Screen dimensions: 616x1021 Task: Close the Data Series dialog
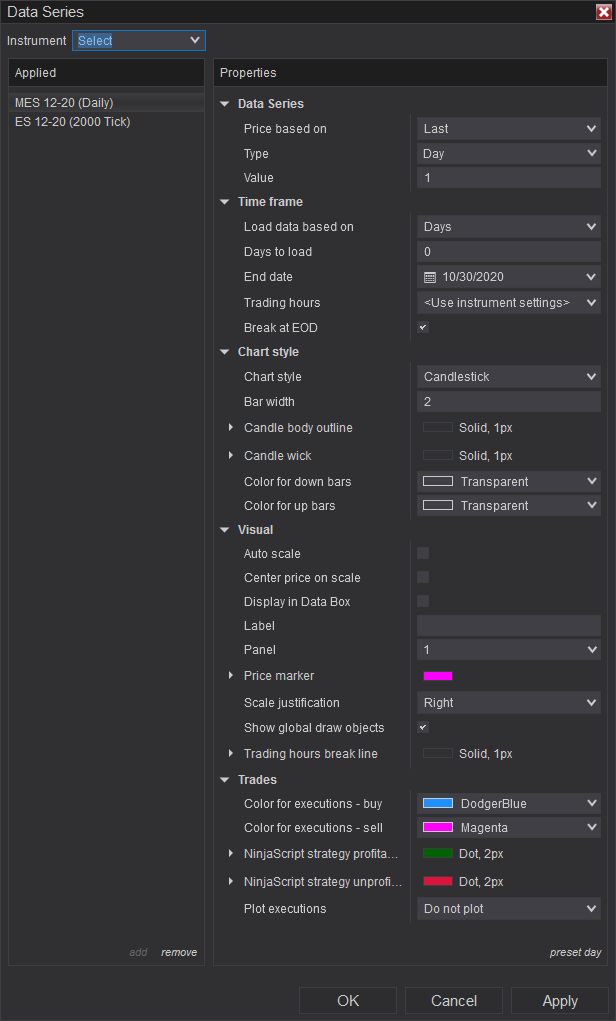[x=603, y=12]
